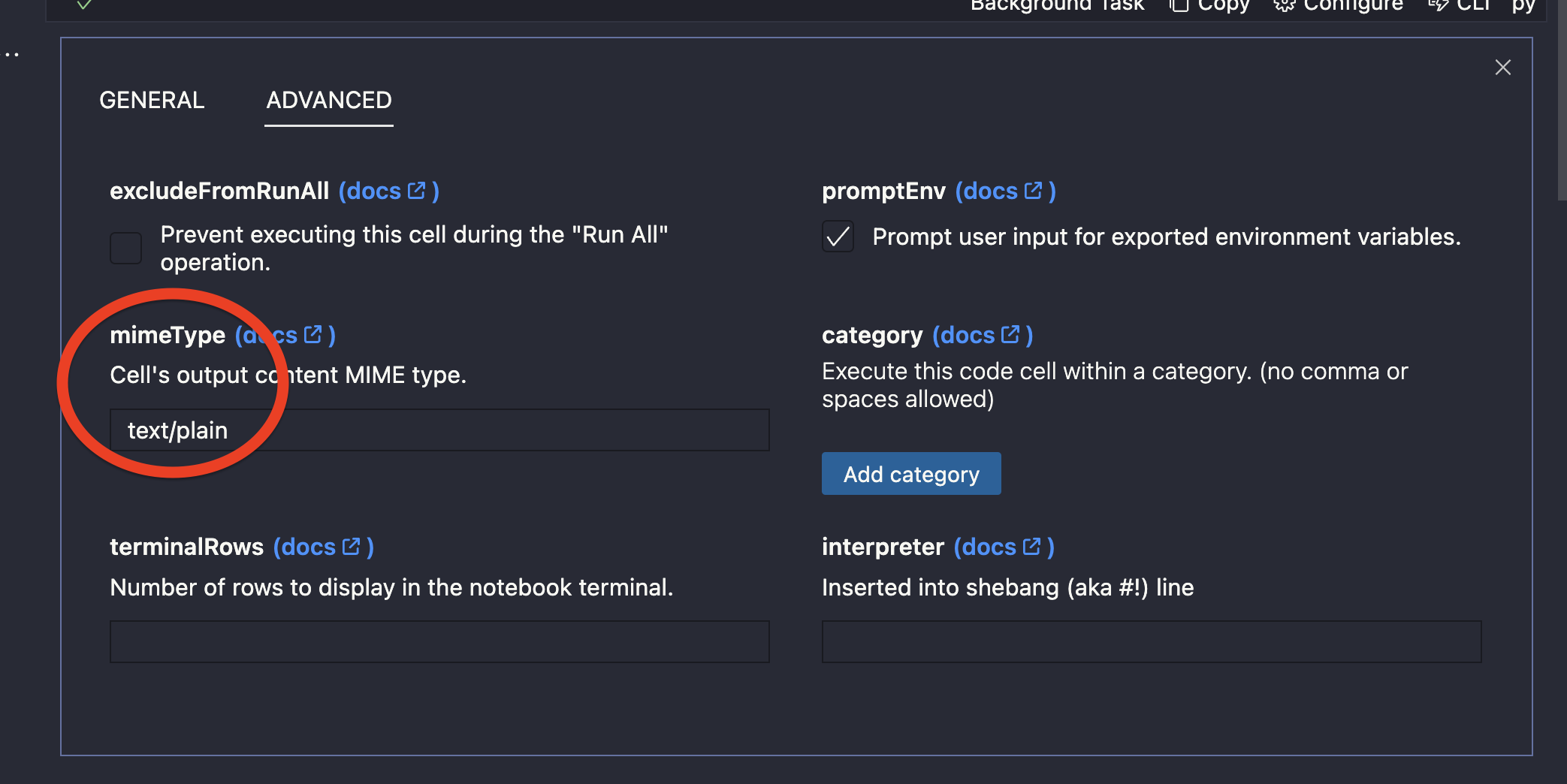Click 'Number of rows to display in the notebook terminal.'
Image resolution: width=1567 pixels, height=784 pixels.
tap(391, 587)
